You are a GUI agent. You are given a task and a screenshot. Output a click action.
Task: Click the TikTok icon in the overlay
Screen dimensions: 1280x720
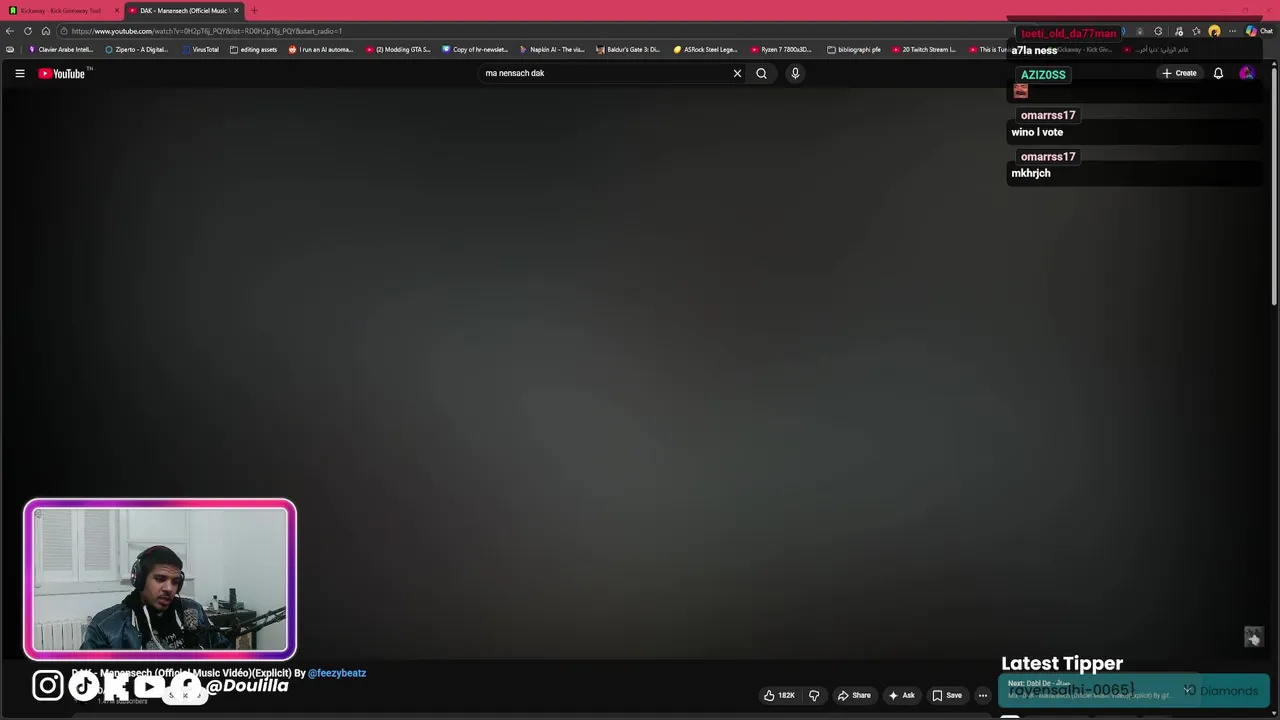click(84, 685)
